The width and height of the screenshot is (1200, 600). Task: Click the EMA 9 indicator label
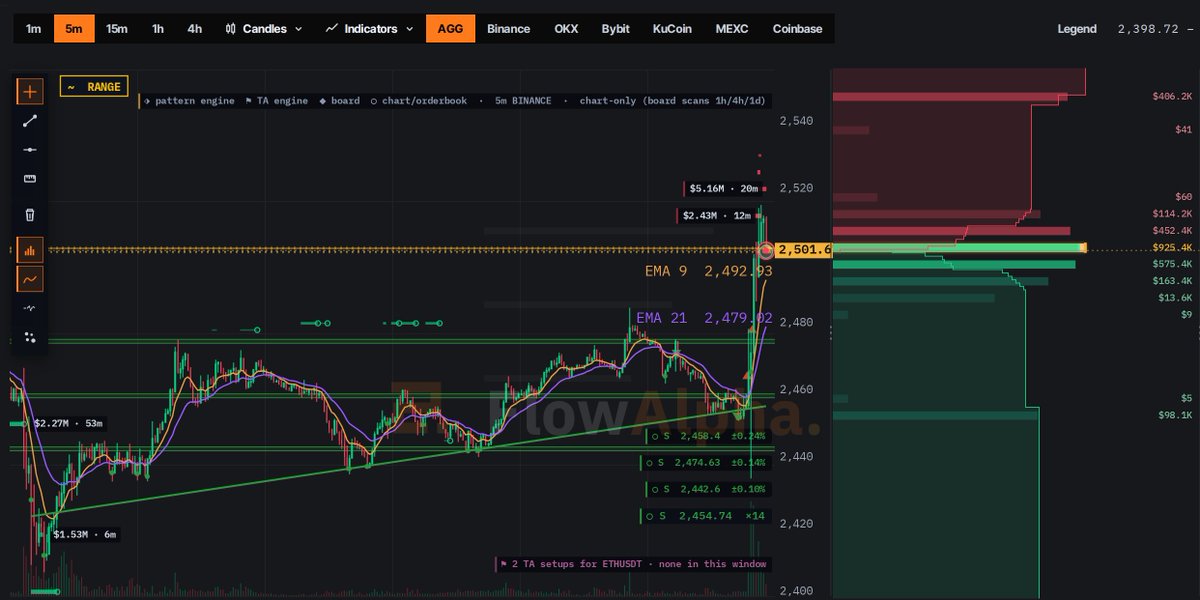(708, 271)
